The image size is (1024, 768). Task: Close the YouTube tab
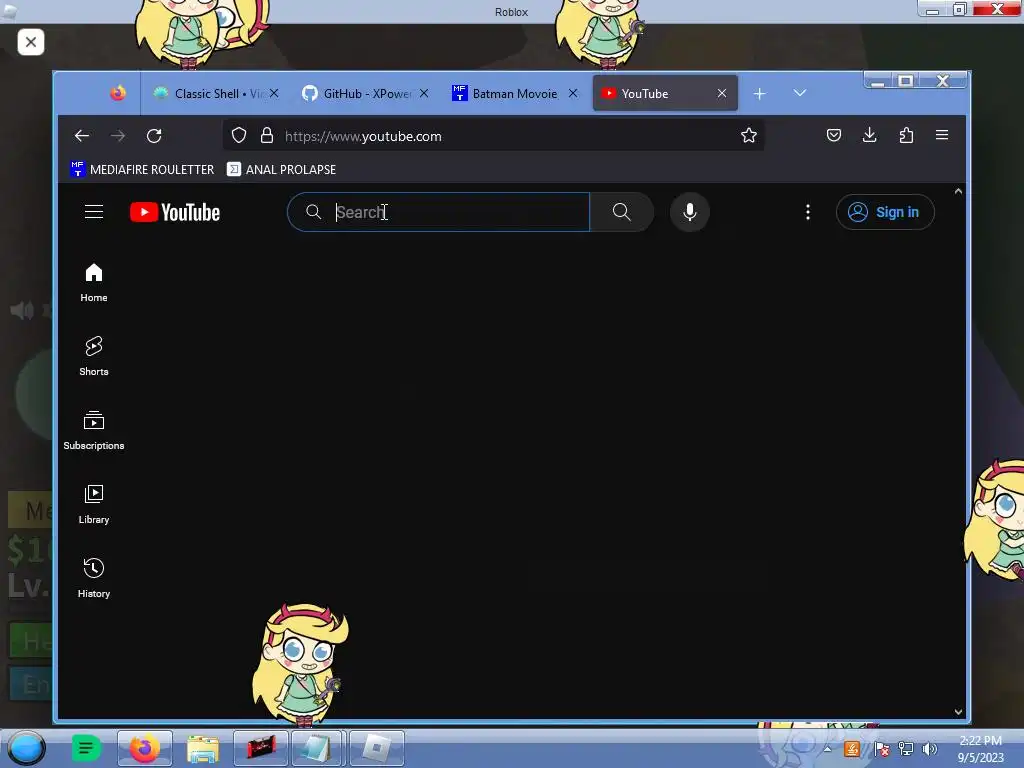tap(722, 93)
